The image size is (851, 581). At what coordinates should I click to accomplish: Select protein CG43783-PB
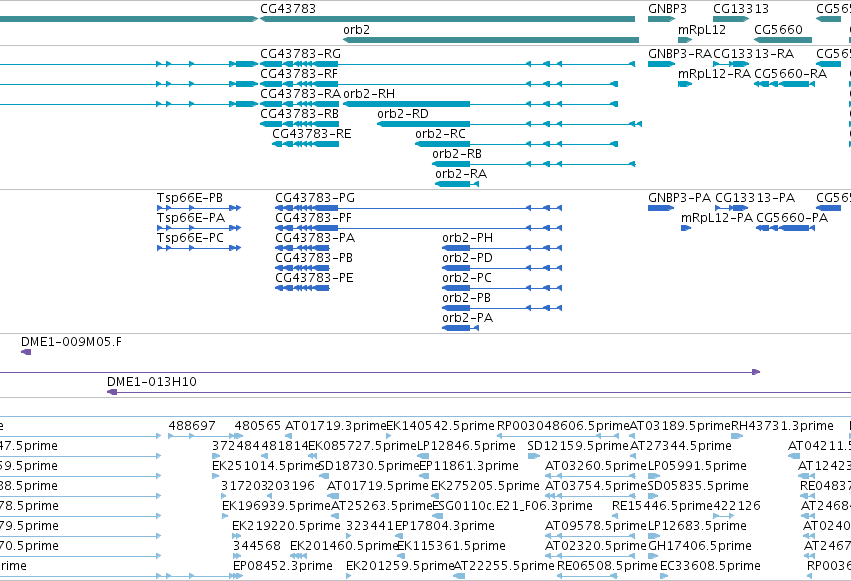(302, 268)
